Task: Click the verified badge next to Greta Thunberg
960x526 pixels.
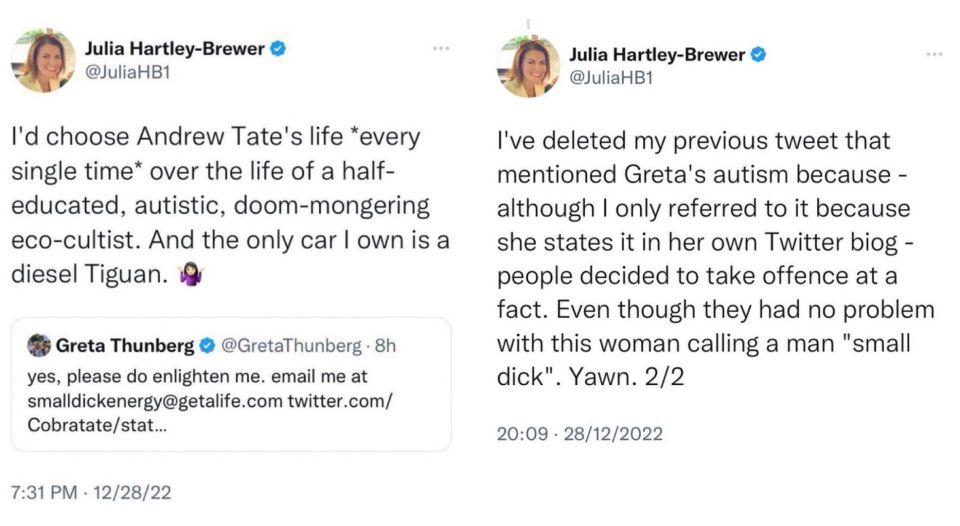Action: pos(206,347)
